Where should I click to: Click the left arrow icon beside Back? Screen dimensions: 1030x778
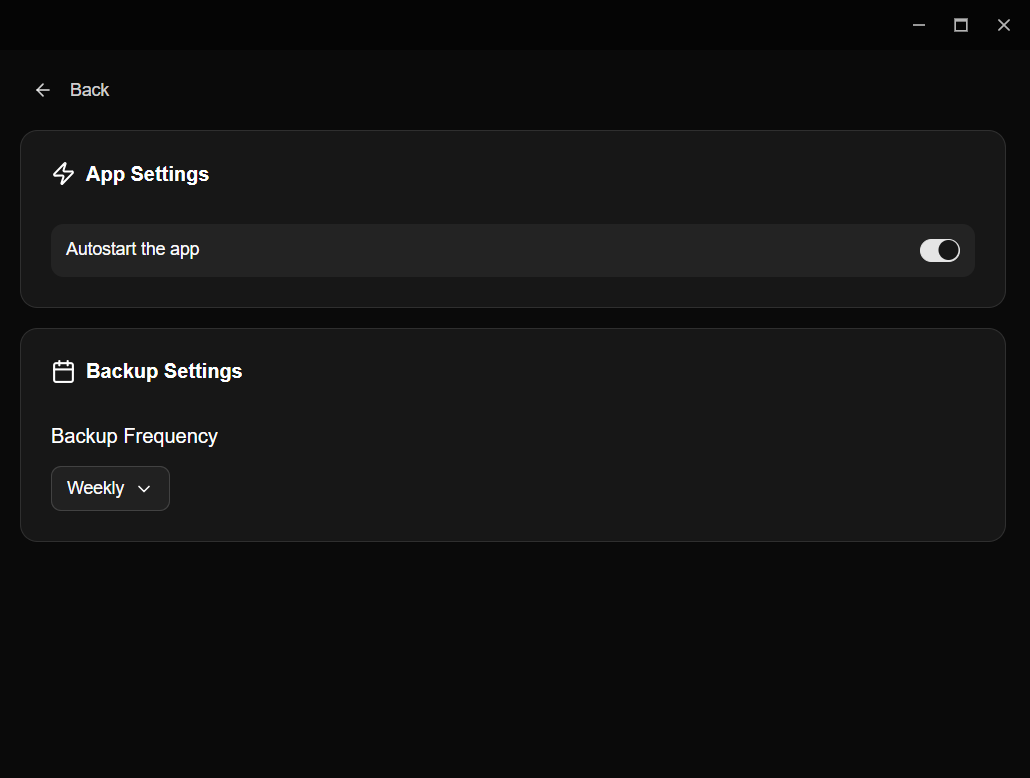[x=43, y=90]
